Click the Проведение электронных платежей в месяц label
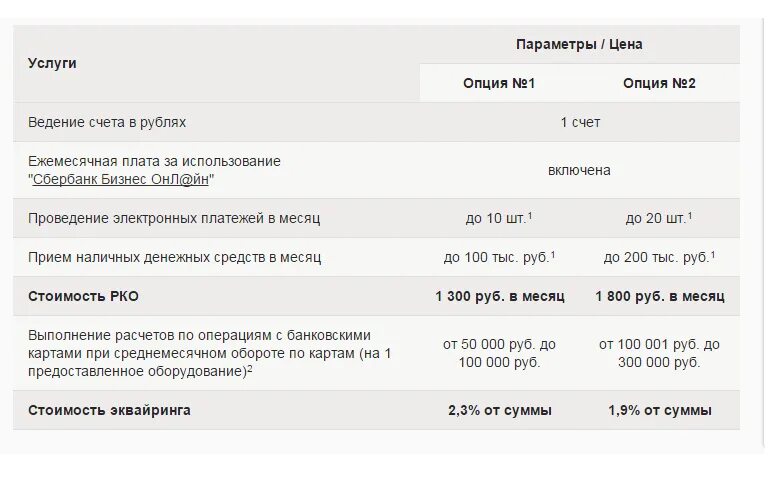This screenshot has height=500, width=770. (x=174, y=217)
